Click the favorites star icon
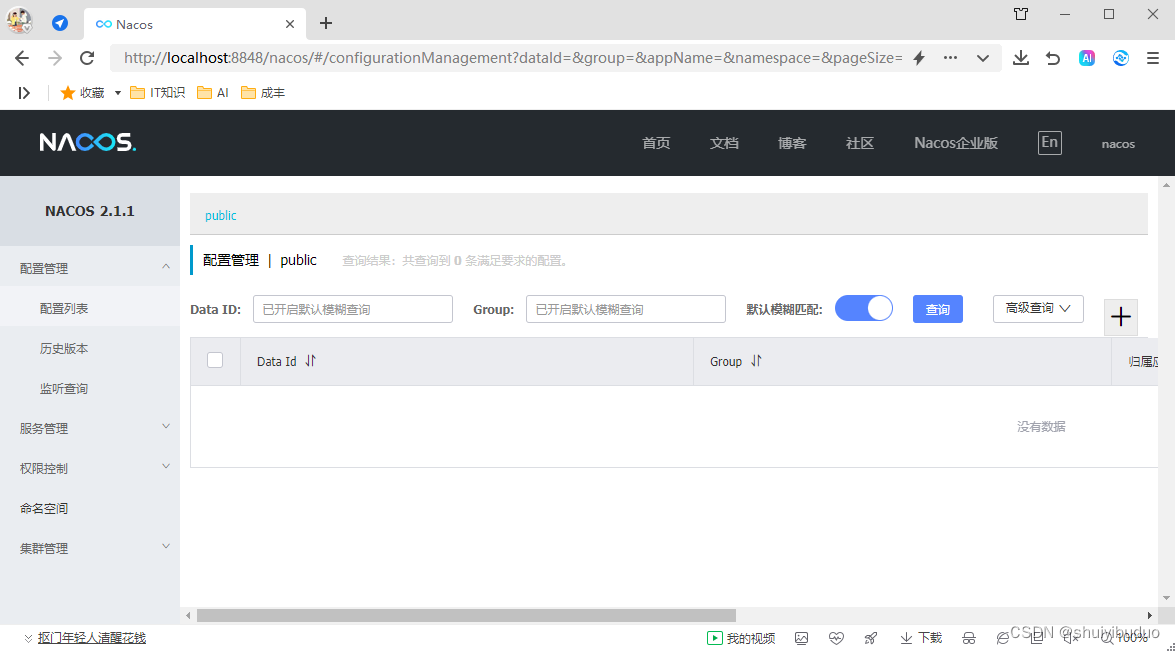The image size is (1175, 651). coord(67,93)
